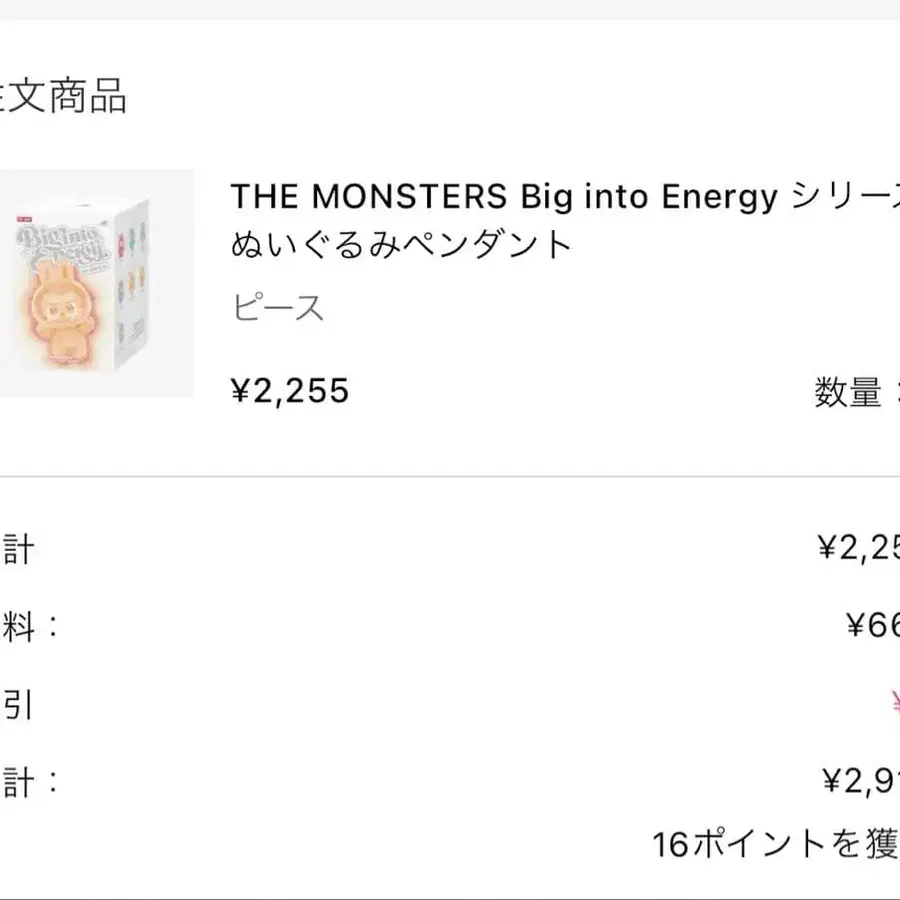Viewport: 900px width, 900px height.
Task: Click the 16ポイントを獲得 points text
Action: [x=775, y=844]
